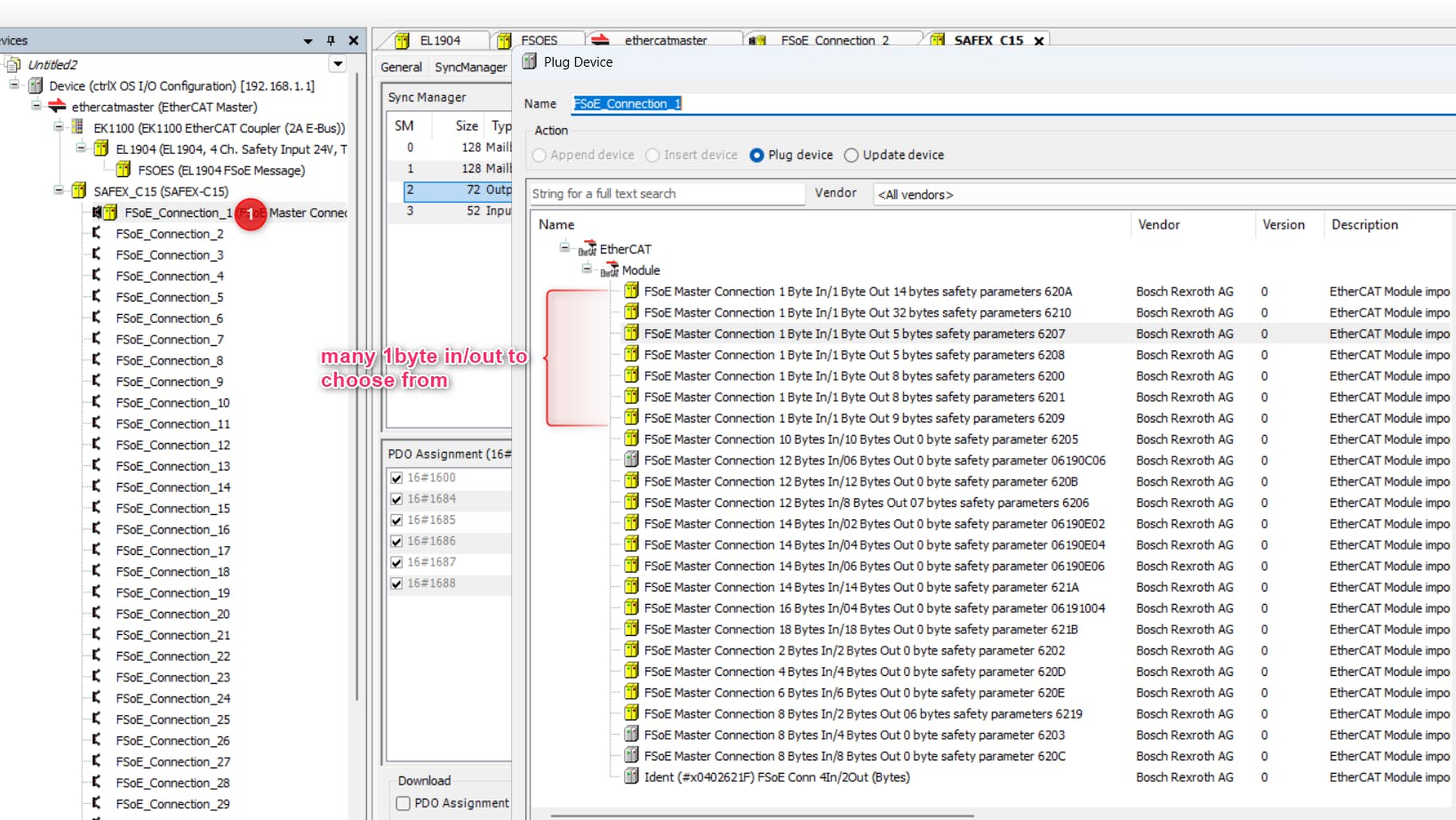Click the SAFEX_C15 device icon in tree

tap(79, 191)
